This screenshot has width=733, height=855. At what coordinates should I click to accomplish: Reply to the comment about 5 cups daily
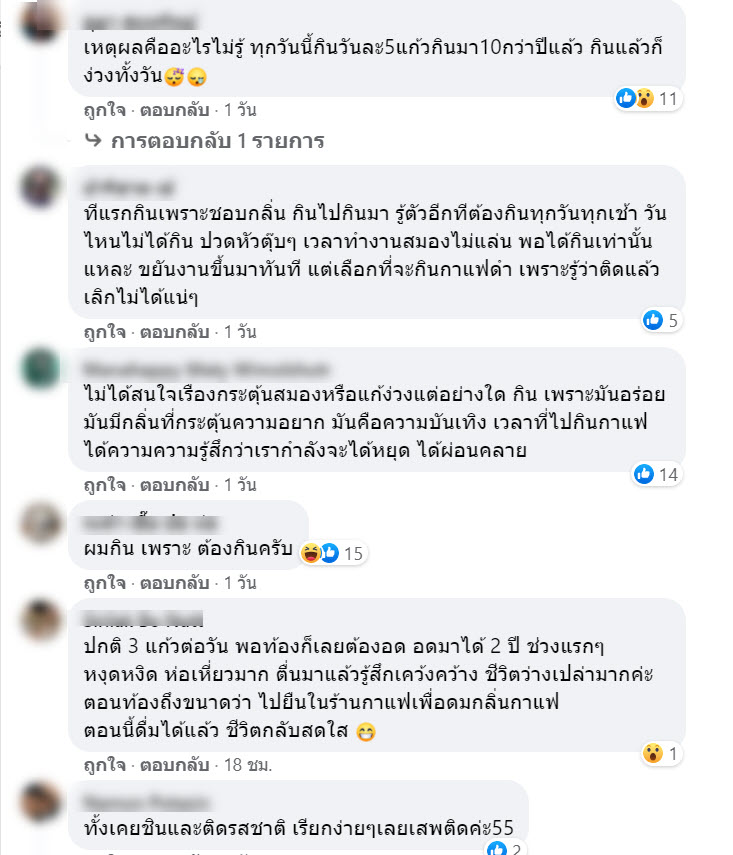point(175,110)
